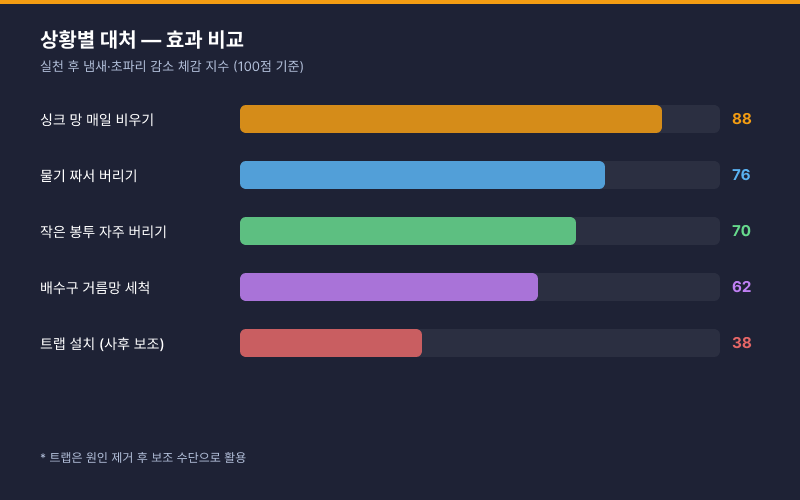The width and height of the screenshot is (800, 500).
Task: Select the 물기 짜서 버리기 label
Action: point(89,176)
